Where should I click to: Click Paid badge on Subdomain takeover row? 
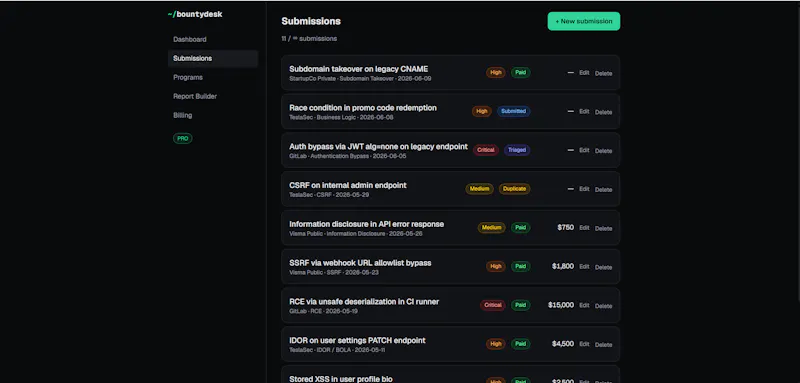coord(520,72)
